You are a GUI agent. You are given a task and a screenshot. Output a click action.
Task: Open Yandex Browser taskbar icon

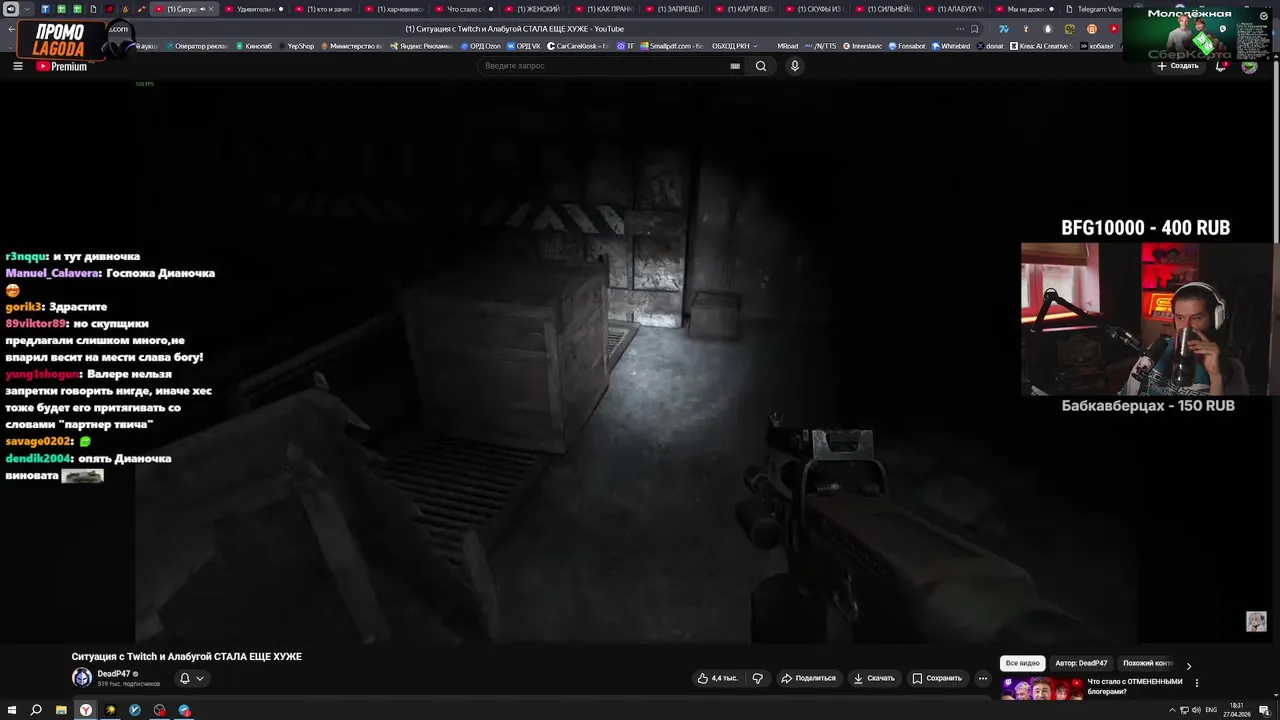[x=86, y=710]
